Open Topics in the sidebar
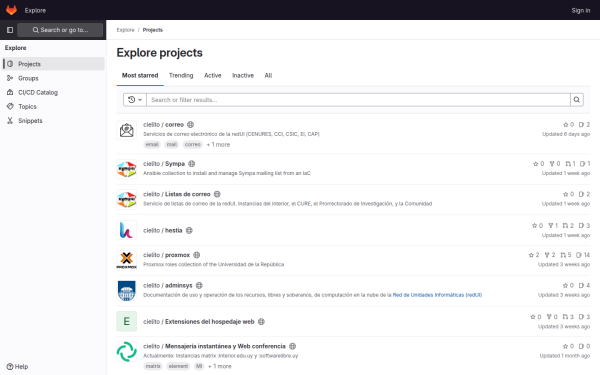 pyautogui.click(x=54, y=106)
